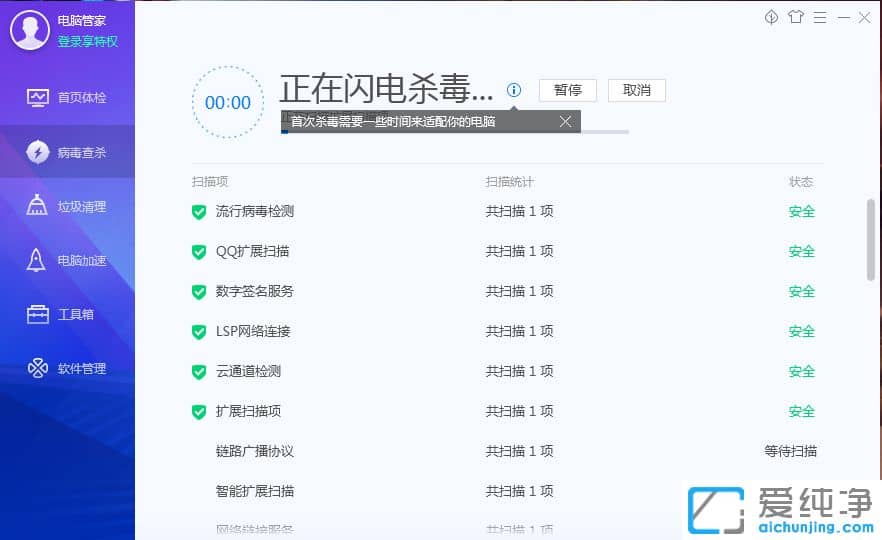This screenshot has height=540, width=882.
Task: Select the 扩展扫描项 scan item
Action: pos(249,411)
